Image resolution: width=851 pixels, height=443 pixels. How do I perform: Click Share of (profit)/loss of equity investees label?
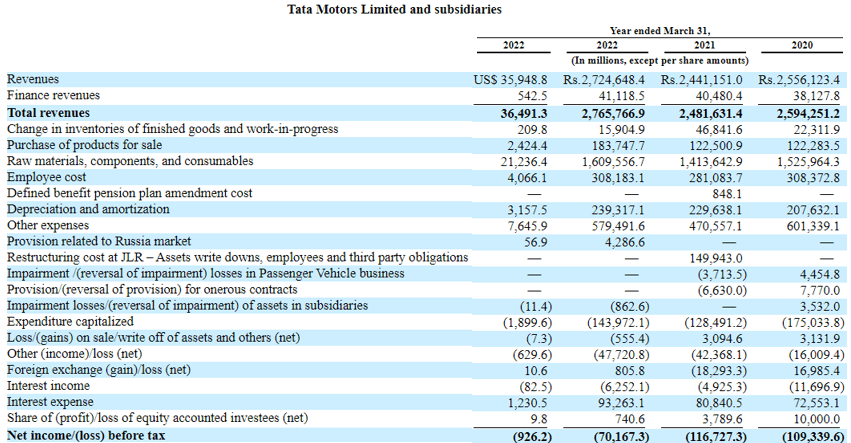[157, 418]
